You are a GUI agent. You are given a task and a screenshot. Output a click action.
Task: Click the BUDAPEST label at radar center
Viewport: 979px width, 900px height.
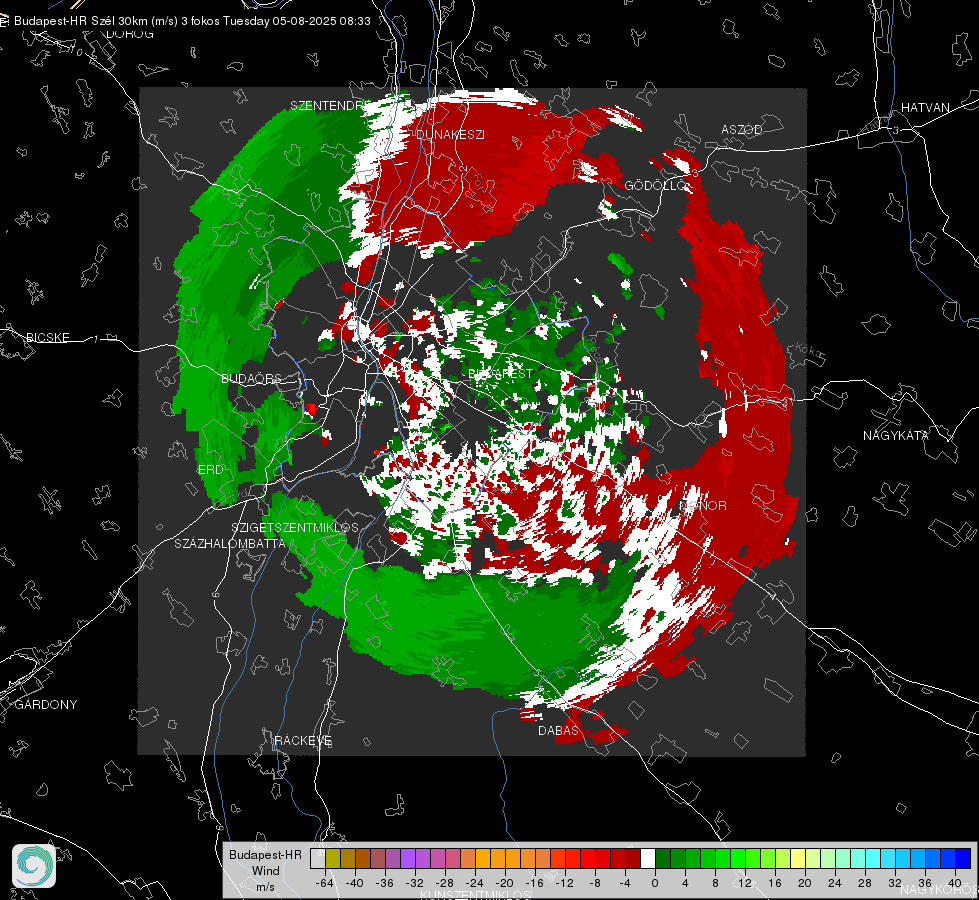tap(501, 373)
